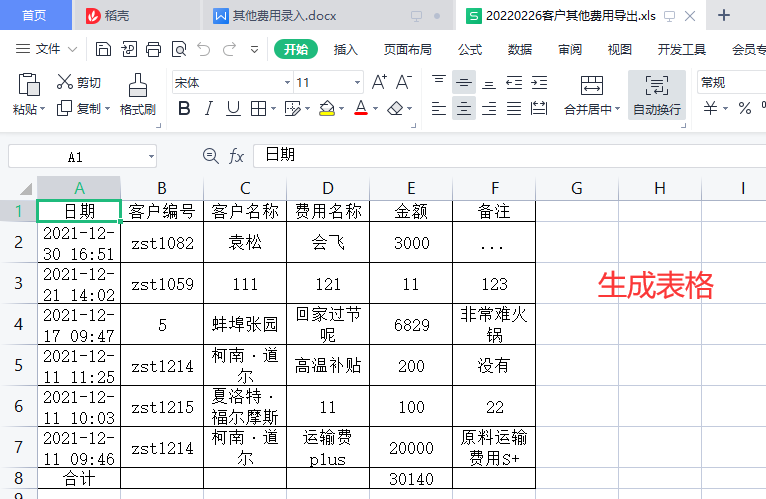Click the formula bar input showing 日期
The image size is (766, 499).
click(x=500, y=156)
